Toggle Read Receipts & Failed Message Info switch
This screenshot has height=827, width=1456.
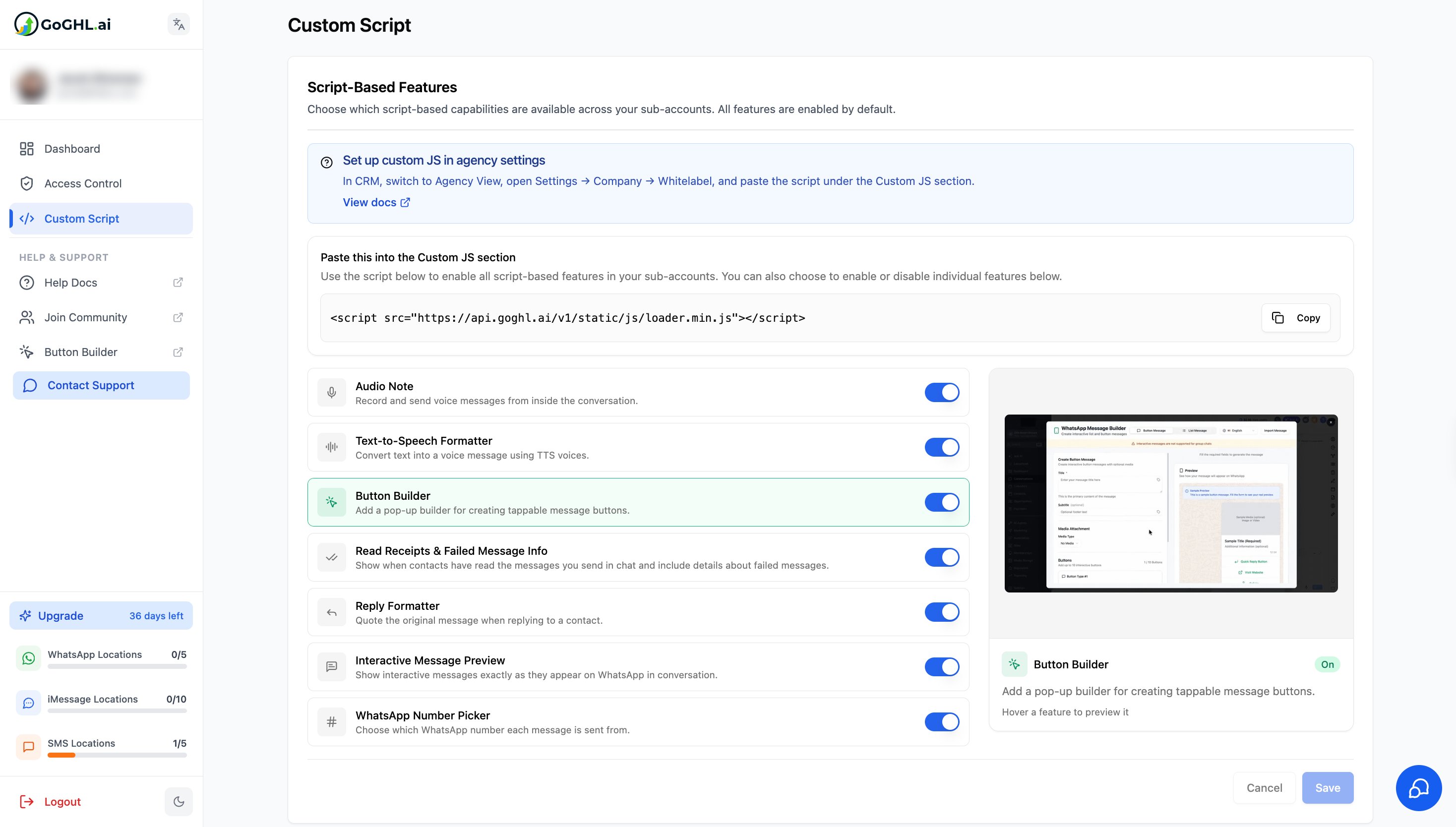(942, 557)
